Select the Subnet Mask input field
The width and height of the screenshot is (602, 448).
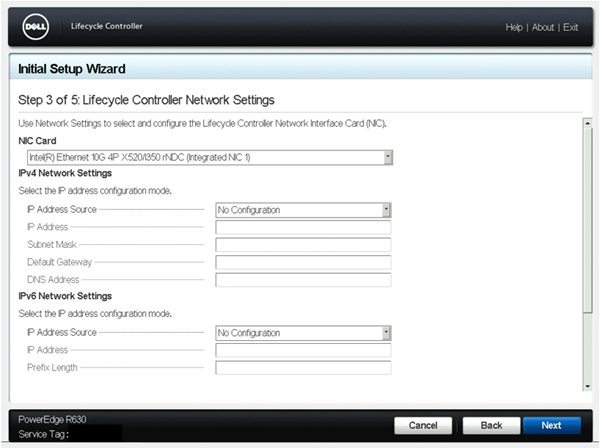302,245
